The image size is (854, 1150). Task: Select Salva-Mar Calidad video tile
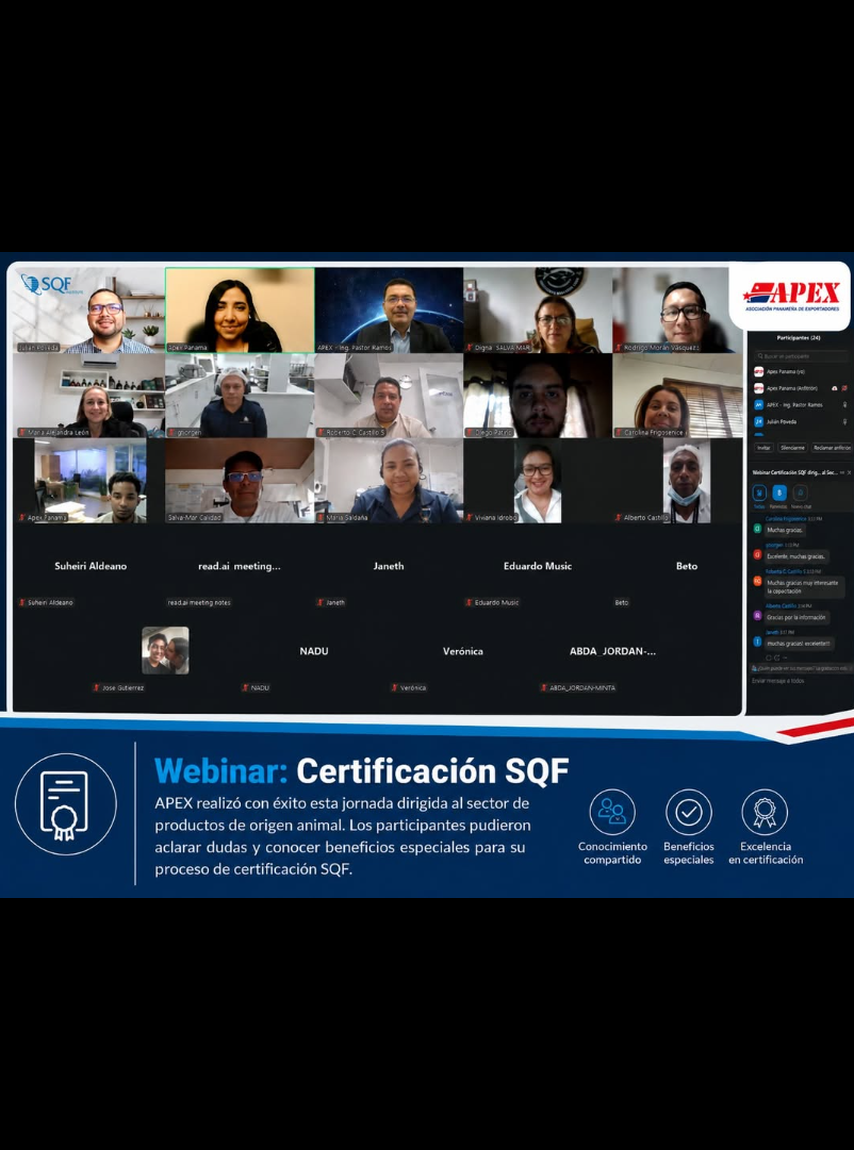(240, 481)
